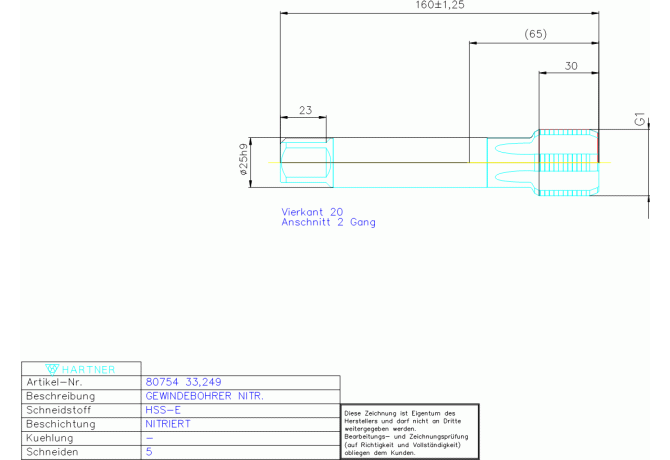Click the threaded cutting head of the tap
Viewport: 670px width, 460px height.
point(568,161)
